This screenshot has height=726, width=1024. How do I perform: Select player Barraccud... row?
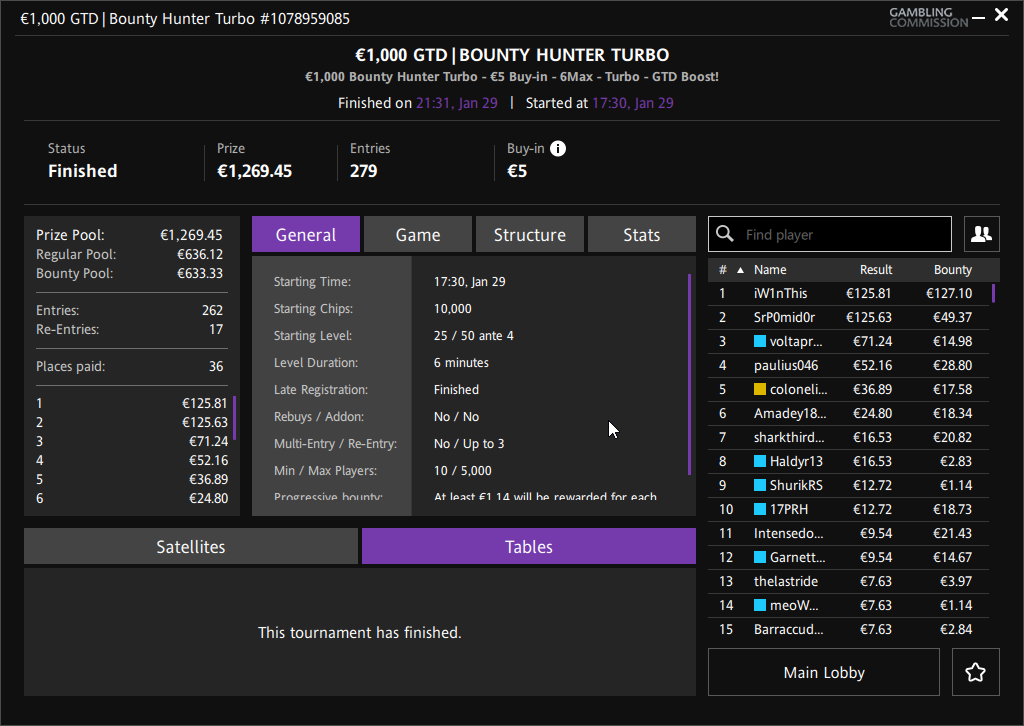[x=848, y=629]
